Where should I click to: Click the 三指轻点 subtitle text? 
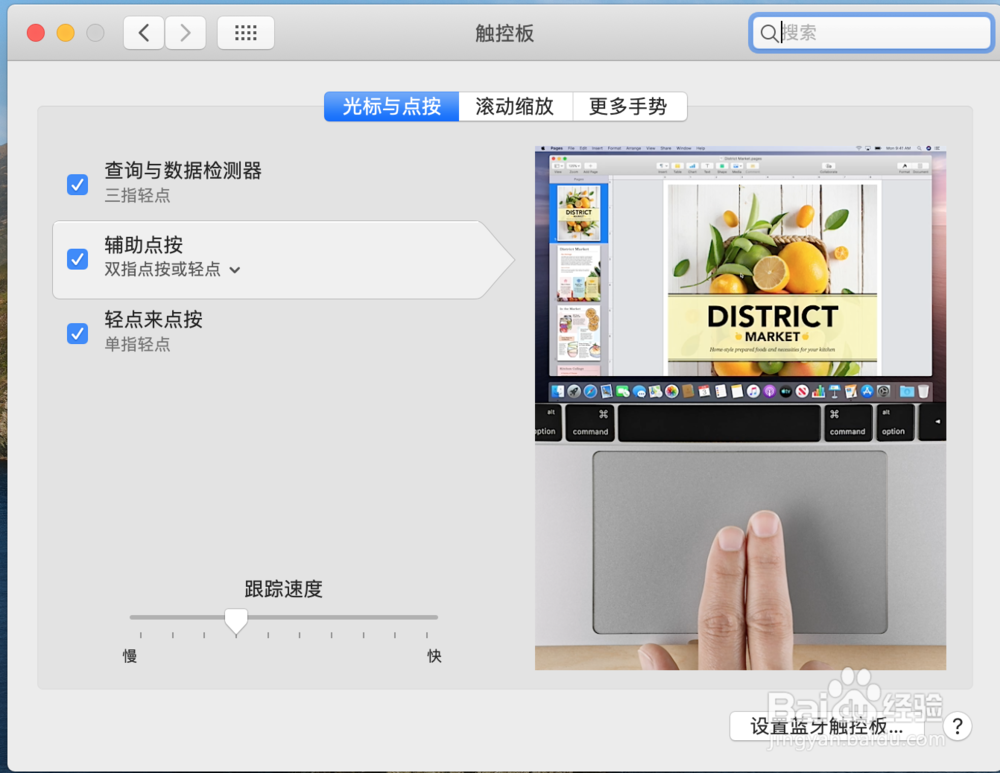click(137, 195)
